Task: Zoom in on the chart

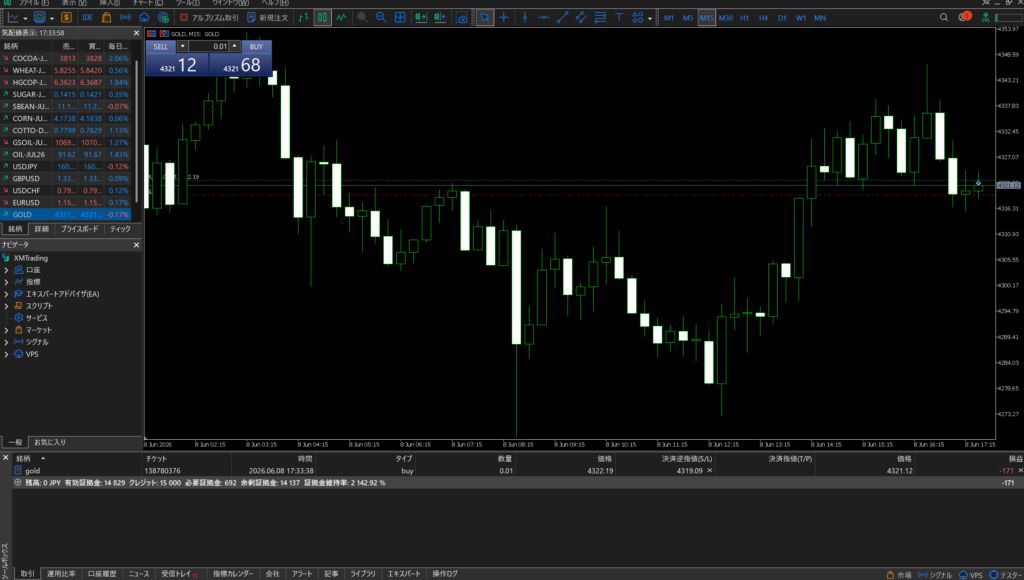Action: coord(362,18)
